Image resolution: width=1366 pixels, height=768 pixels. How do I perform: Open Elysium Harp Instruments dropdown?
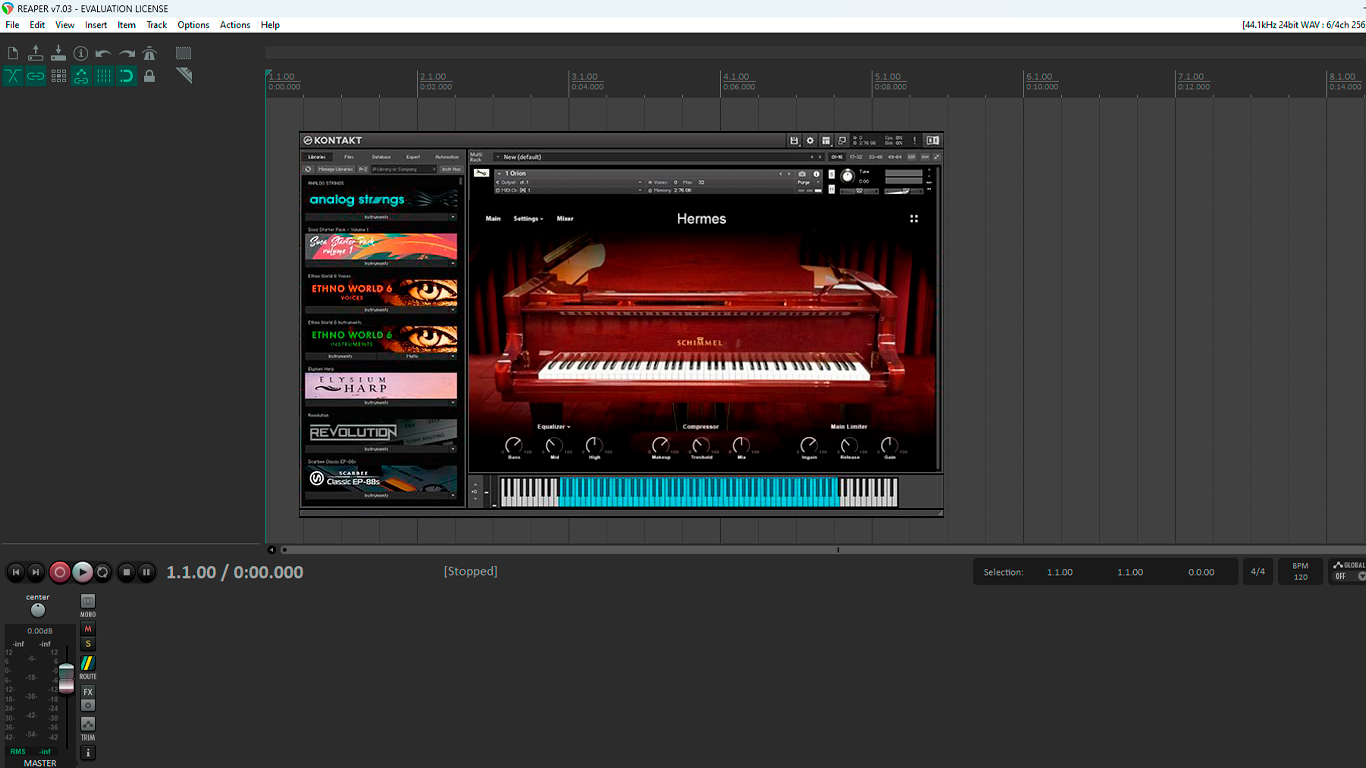[x=382, y=402]
